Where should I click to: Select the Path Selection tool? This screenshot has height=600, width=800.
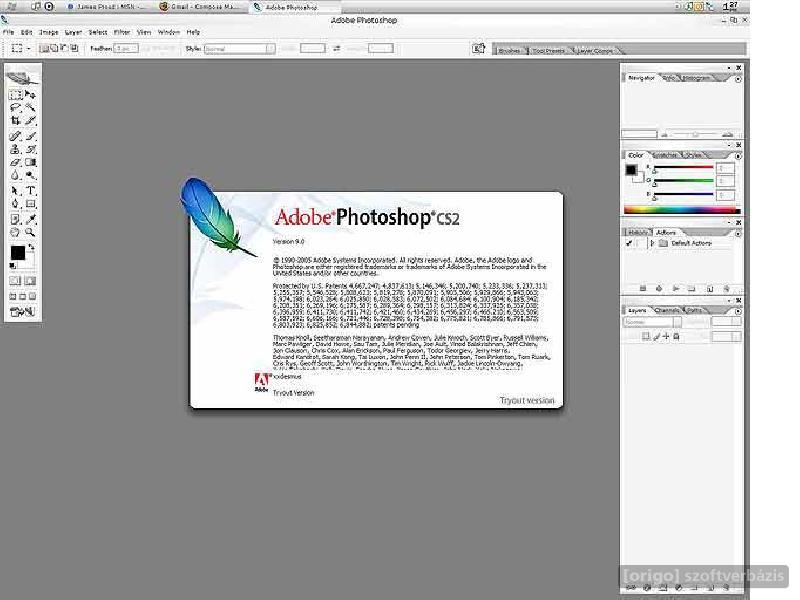(15, 191)
